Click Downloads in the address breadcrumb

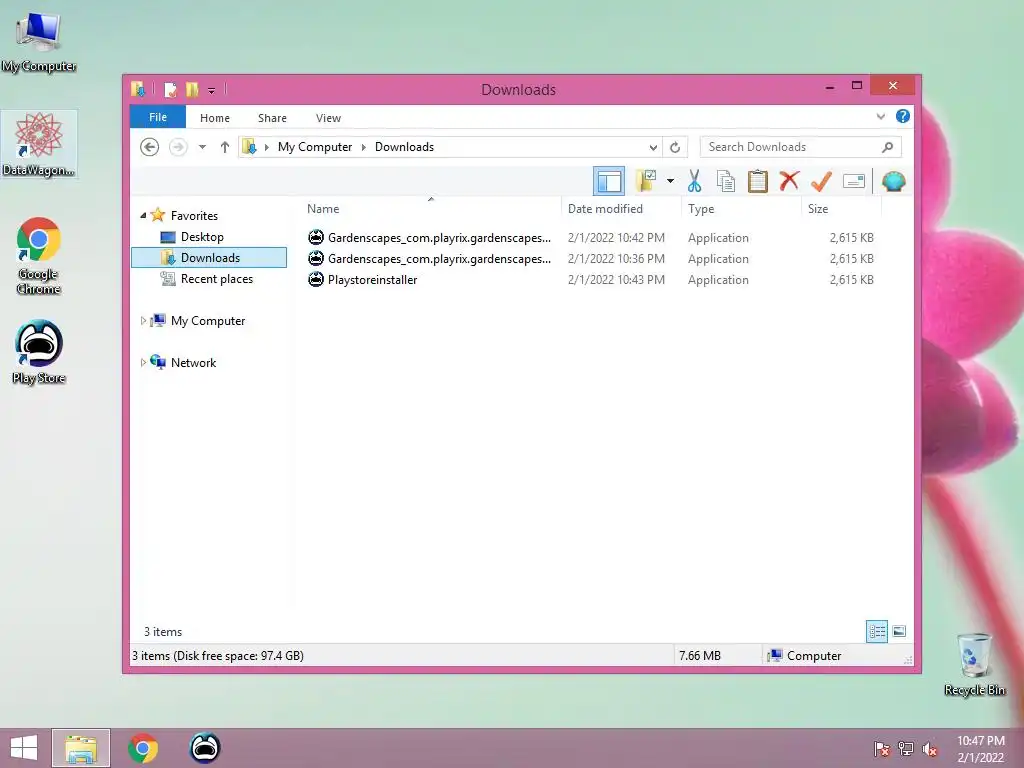coord(404,147)
